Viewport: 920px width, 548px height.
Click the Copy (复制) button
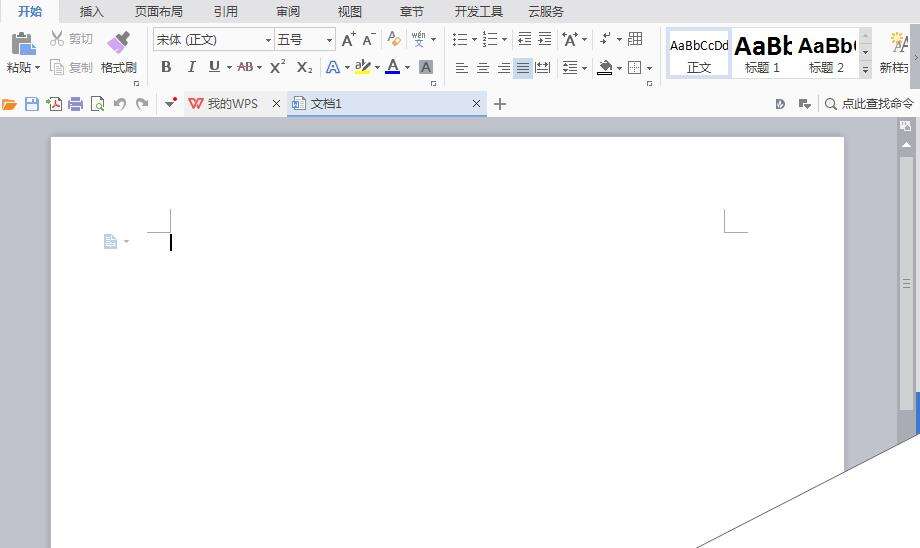click(x=72, y=67)
